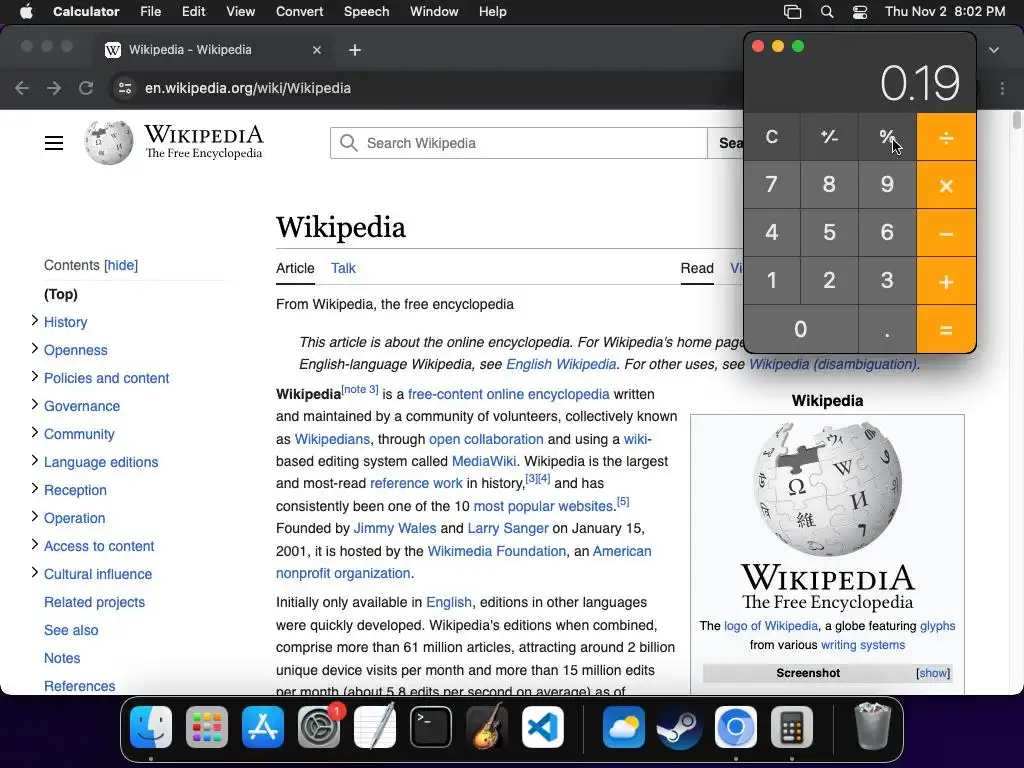This screenshot has height=768, width=1024.
Task: Open a new browser tab
Action: pos(355,50)
